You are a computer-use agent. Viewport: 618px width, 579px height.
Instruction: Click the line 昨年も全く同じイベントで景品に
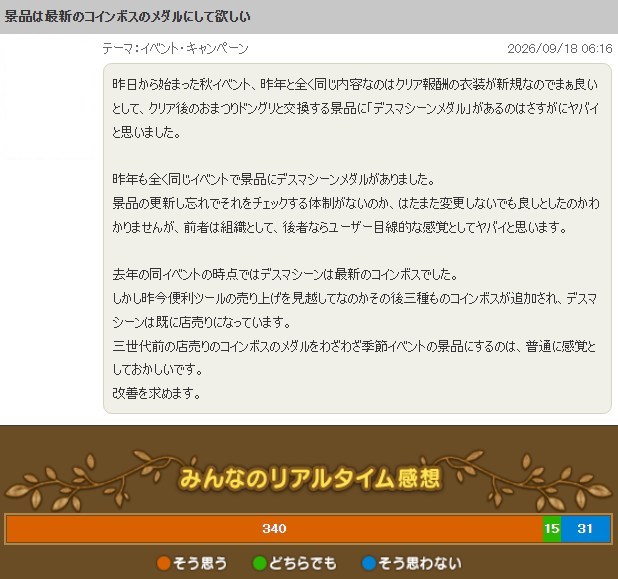274,179
